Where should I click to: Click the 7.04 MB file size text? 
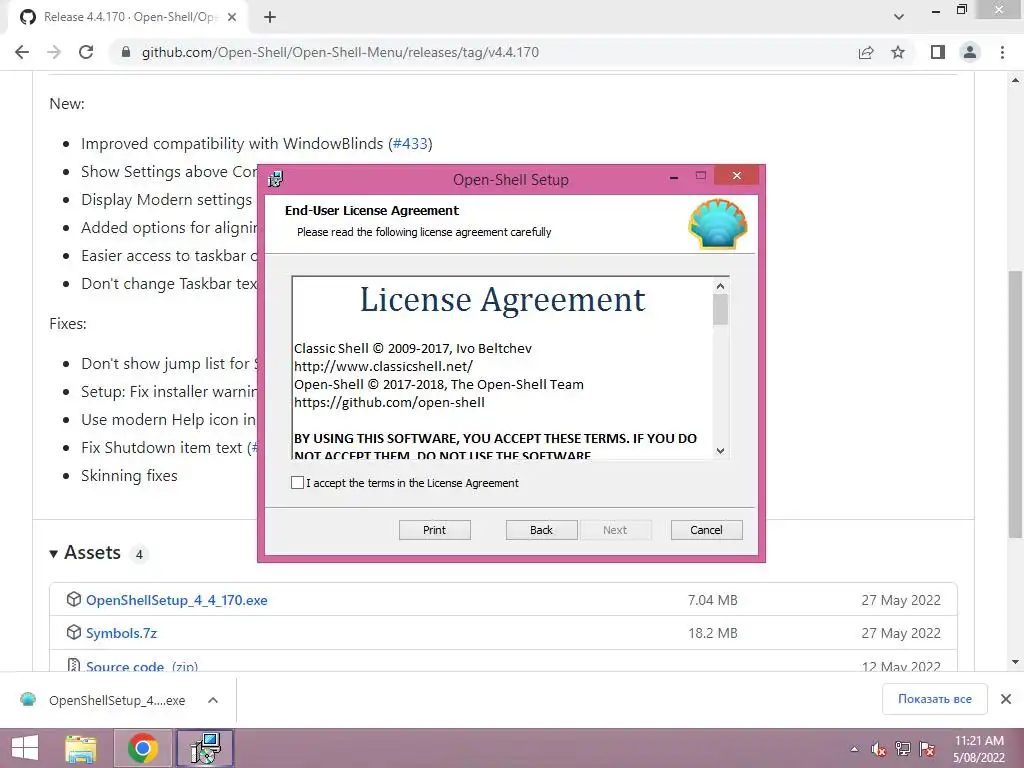coord(712,600)
